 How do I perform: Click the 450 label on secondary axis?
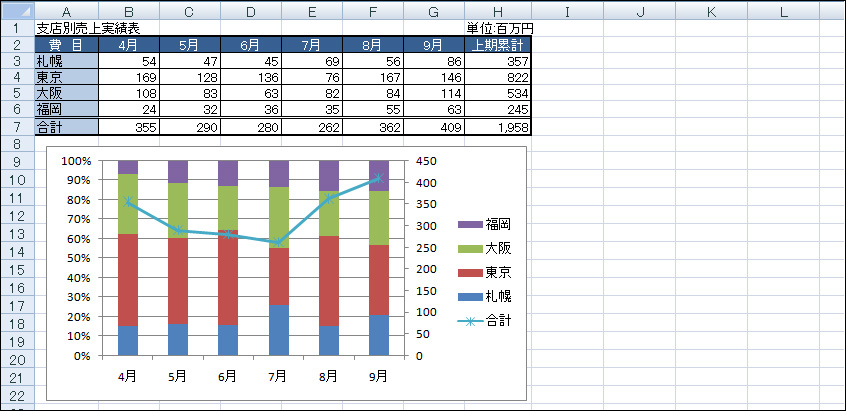pos(428,160)
